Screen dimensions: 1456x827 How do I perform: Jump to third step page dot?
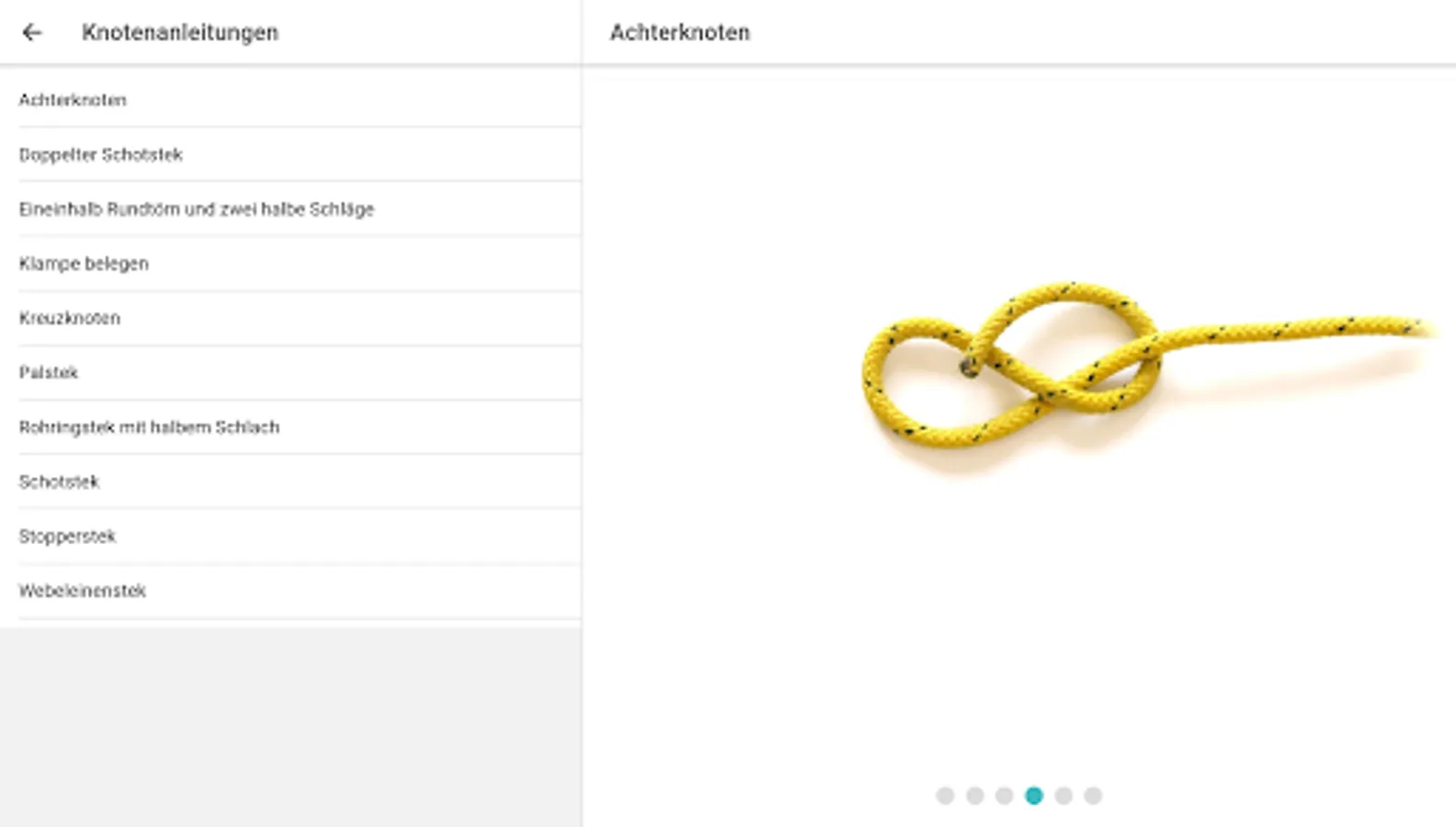[1004, 796]
